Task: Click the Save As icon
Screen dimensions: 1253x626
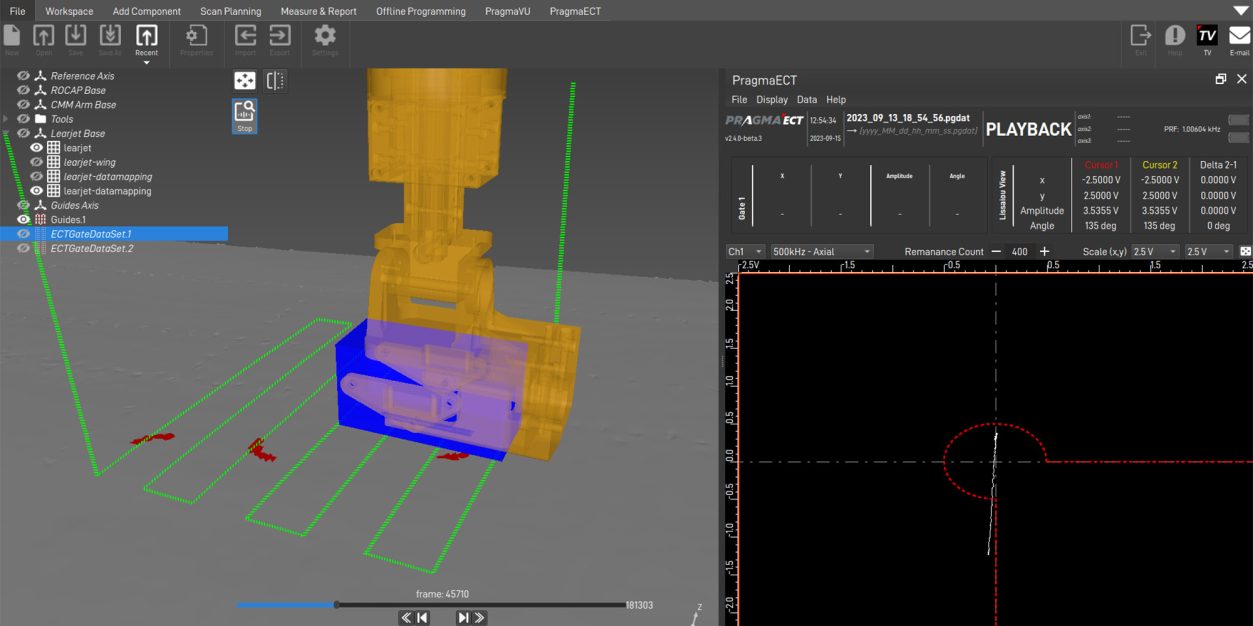Action: 110,36
